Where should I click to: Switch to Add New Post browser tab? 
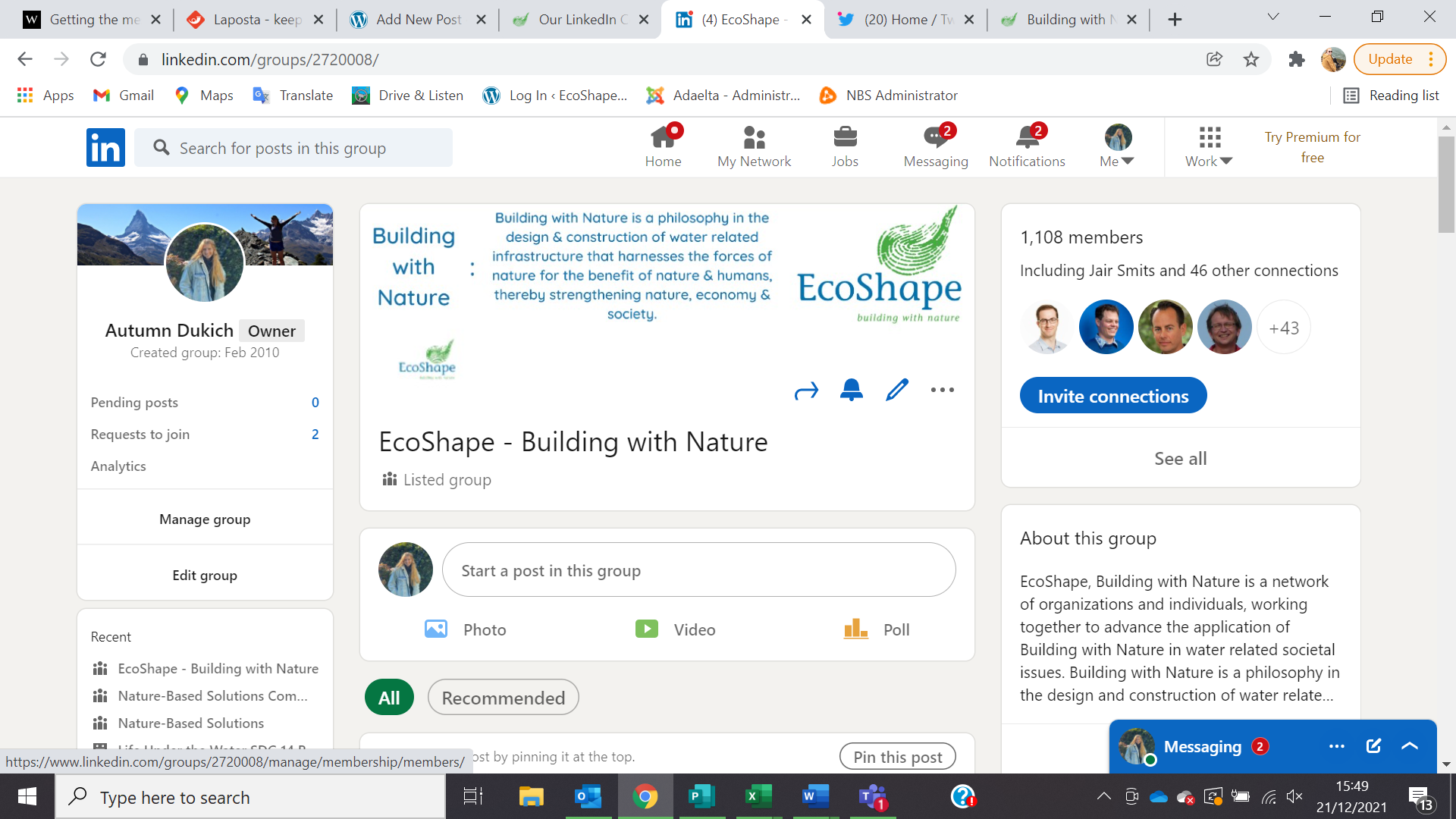click(419, 20)
